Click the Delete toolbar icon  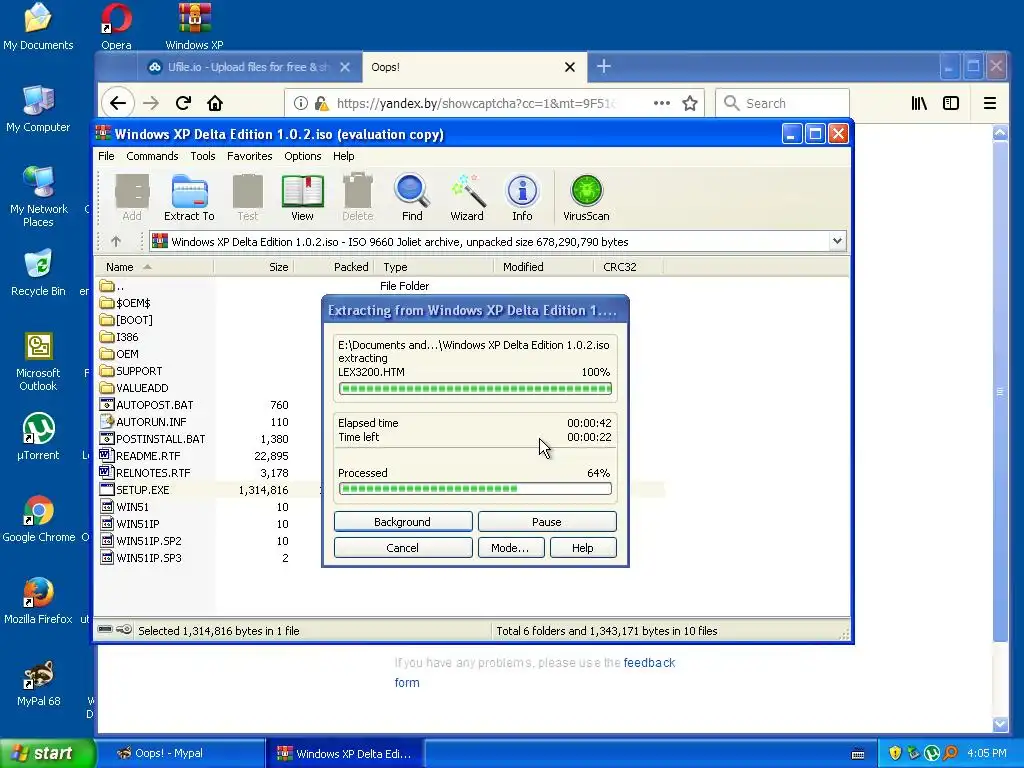pos(357,198)
